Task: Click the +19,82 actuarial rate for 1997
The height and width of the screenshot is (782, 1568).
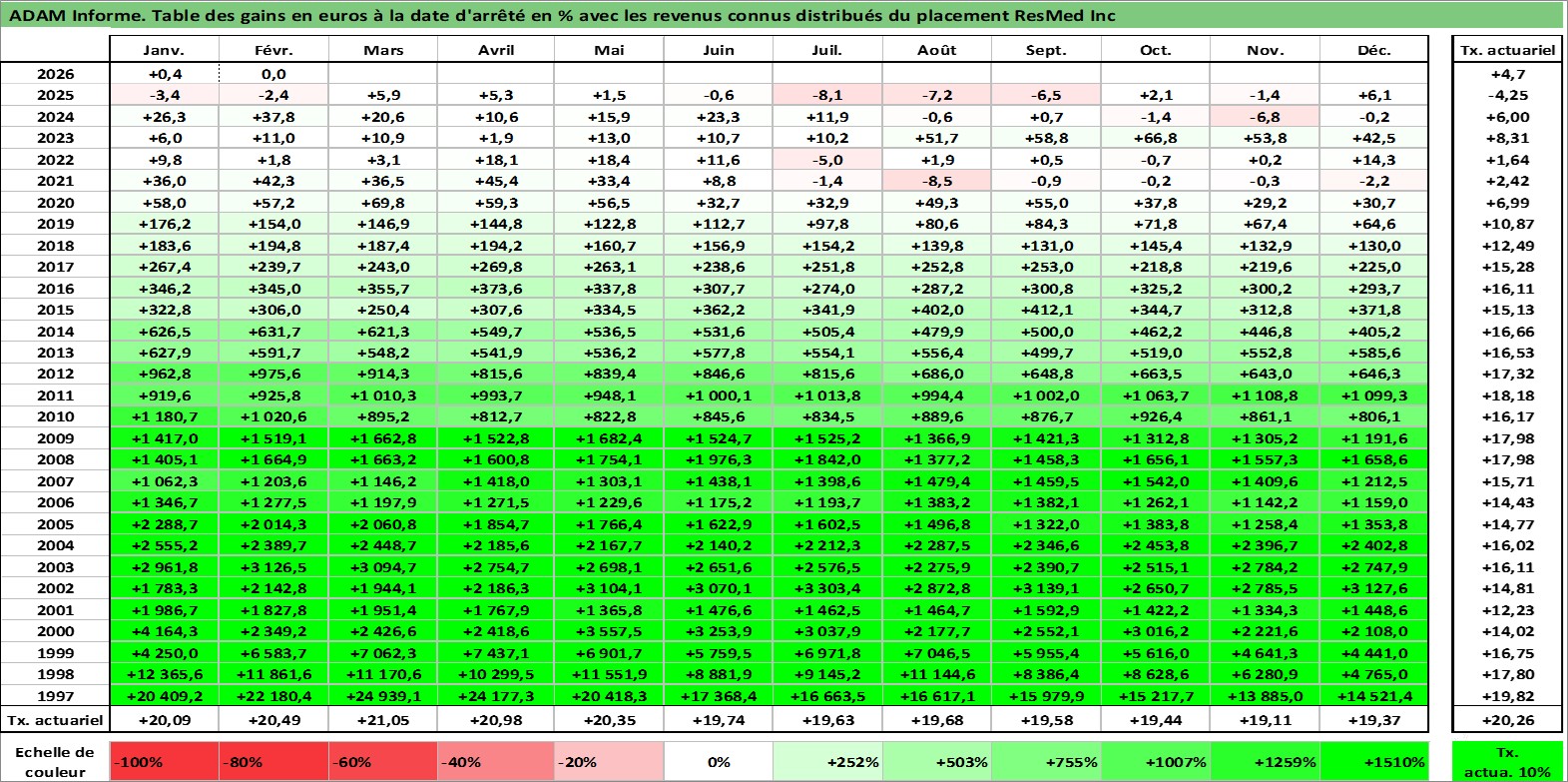Action: coord(1507,696)
